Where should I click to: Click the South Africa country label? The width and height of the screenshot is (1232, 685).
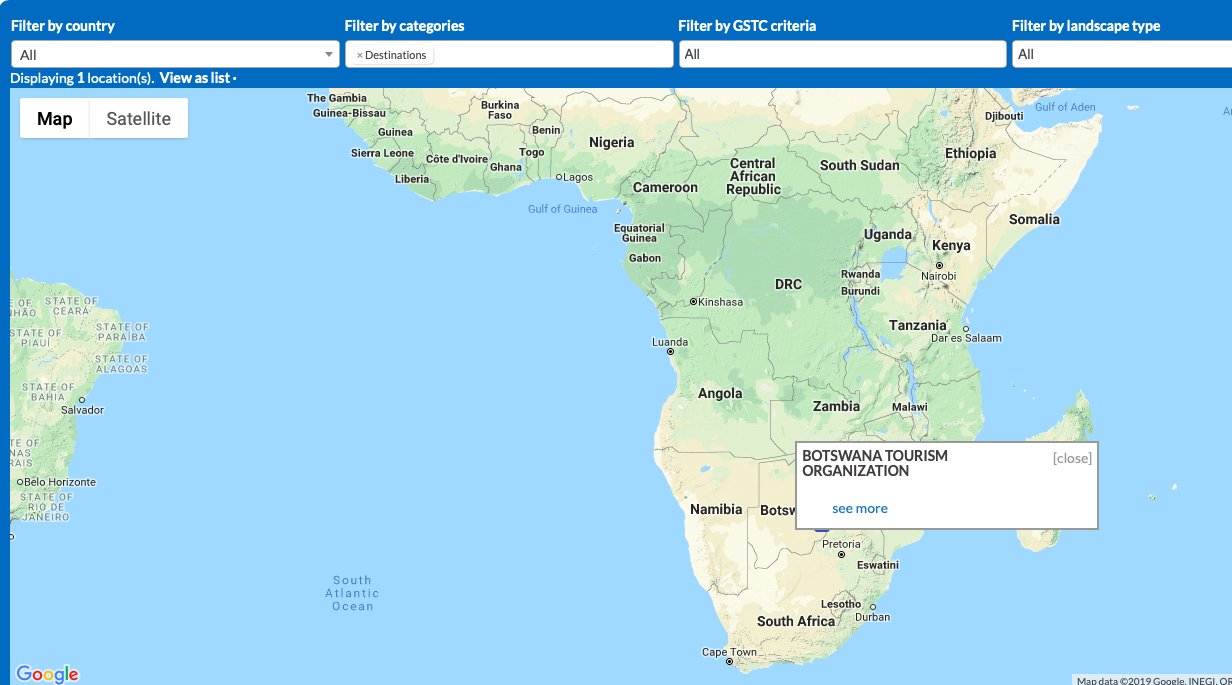(x=796, y=621)
